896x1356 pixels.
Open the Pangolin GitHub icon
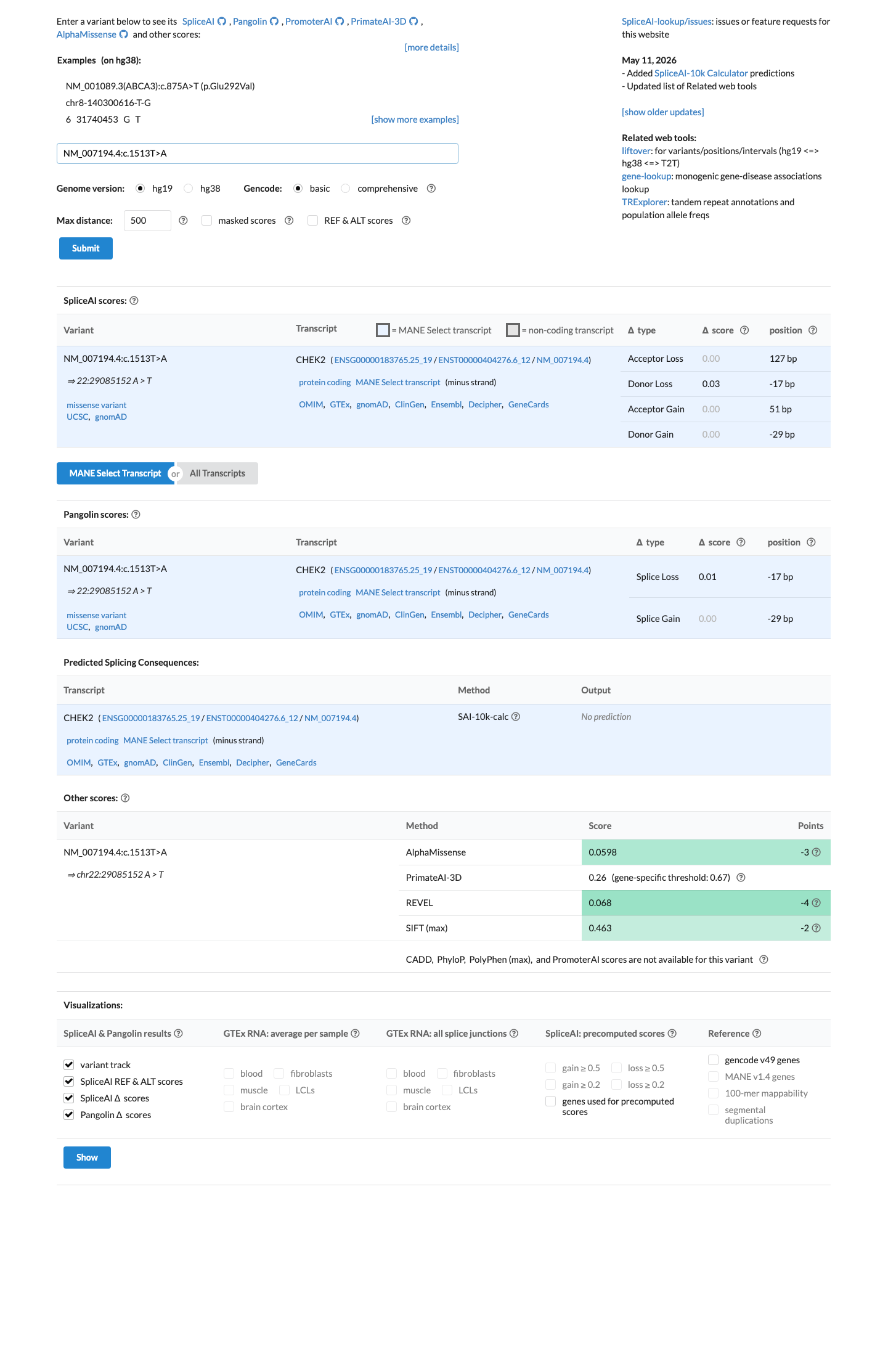tap(274, 22)
